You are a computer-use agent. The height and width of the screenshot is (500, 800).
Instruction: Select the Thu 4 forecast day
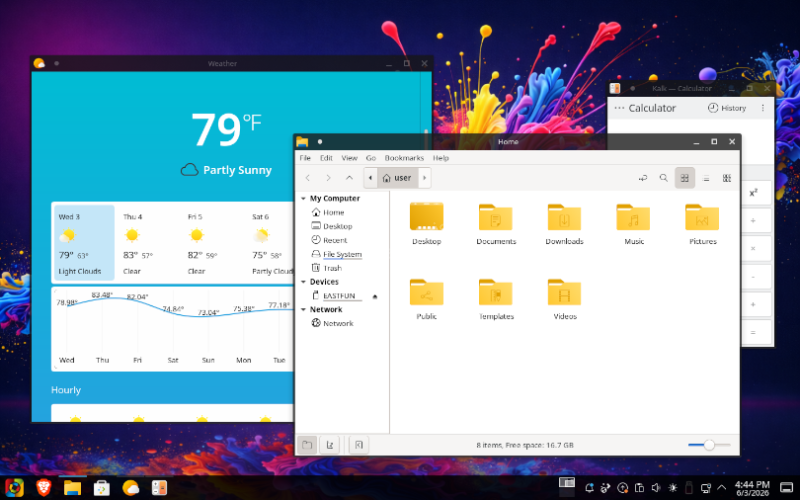pyautogui.click(x=147, y=243)
